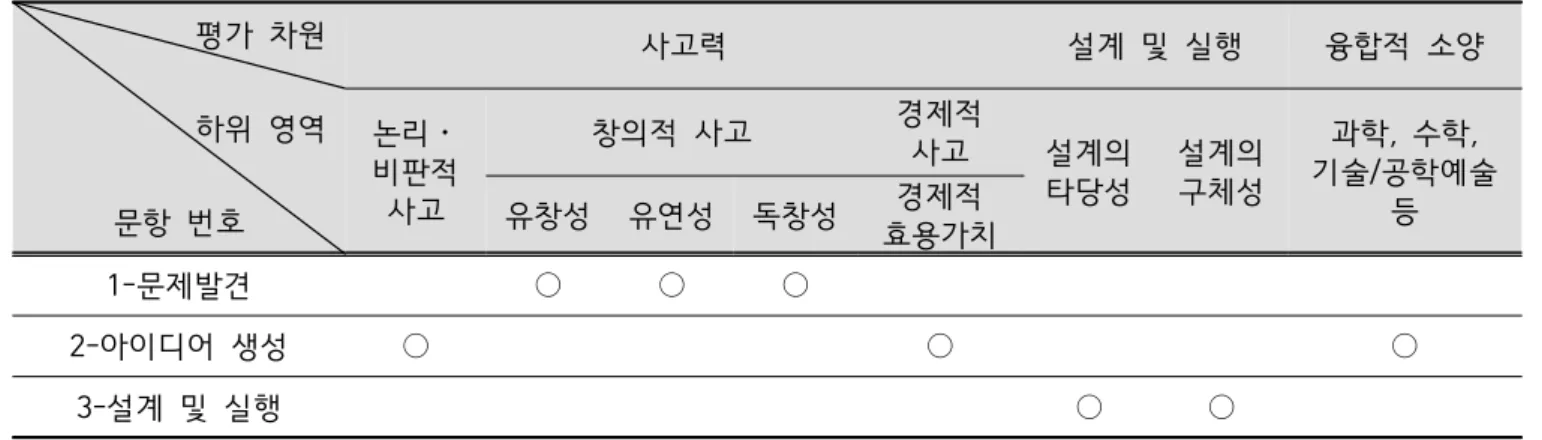1542x440 pixels.
Task: Click the 논리·비판적 사고 column header
Action: 416,173
